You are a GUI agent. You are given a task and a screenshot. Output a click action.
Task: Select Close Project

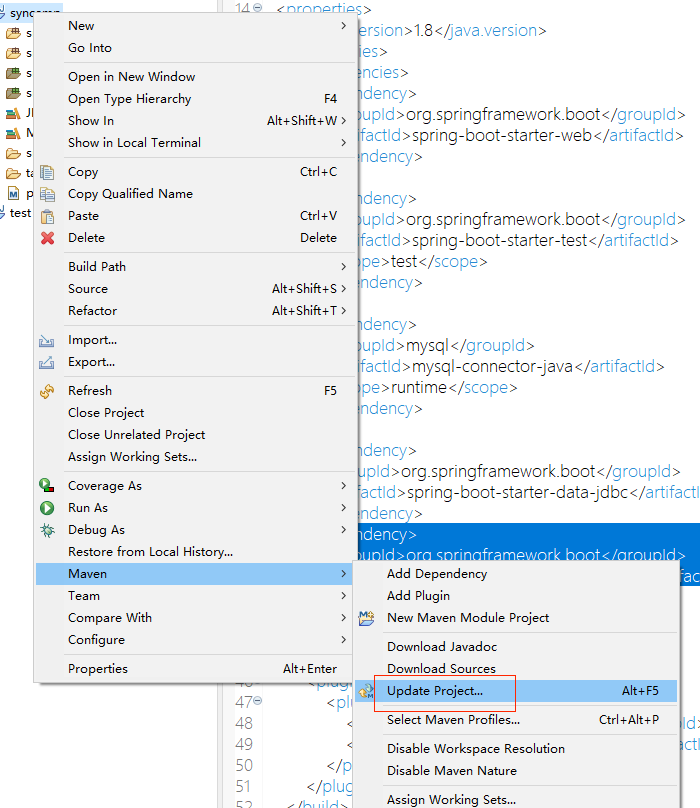pos(194,413)
